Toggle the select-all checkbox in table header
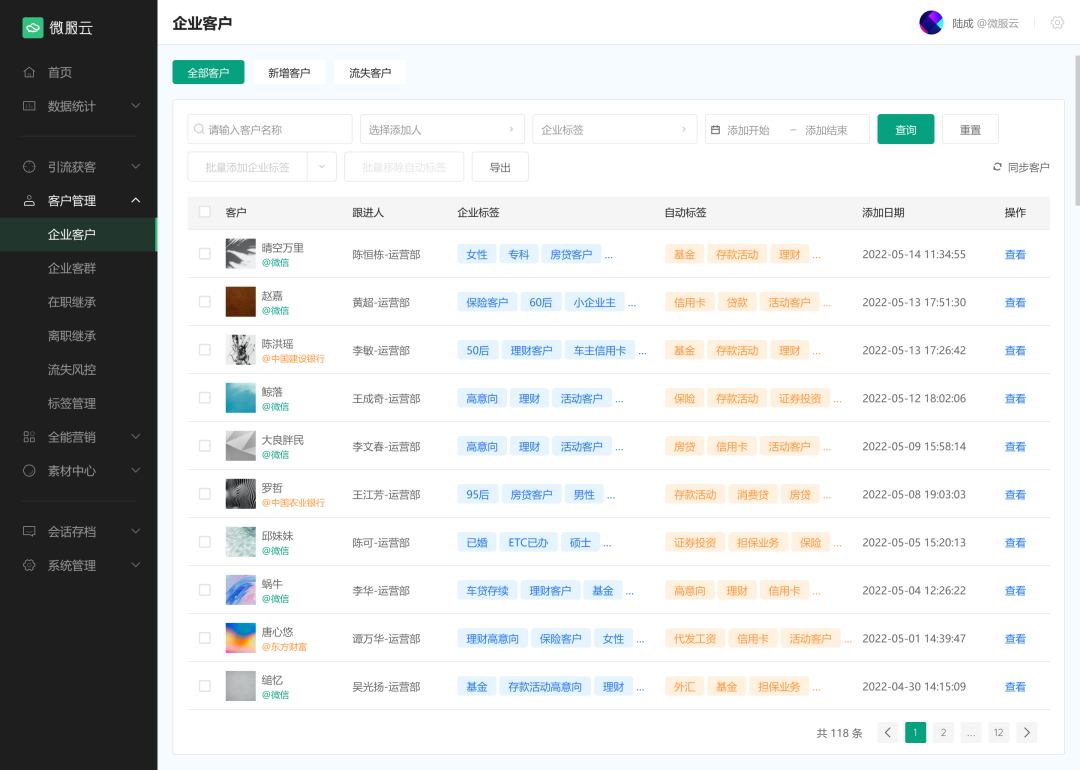Viewport: 1080px width, 770px height. [205, 212]
